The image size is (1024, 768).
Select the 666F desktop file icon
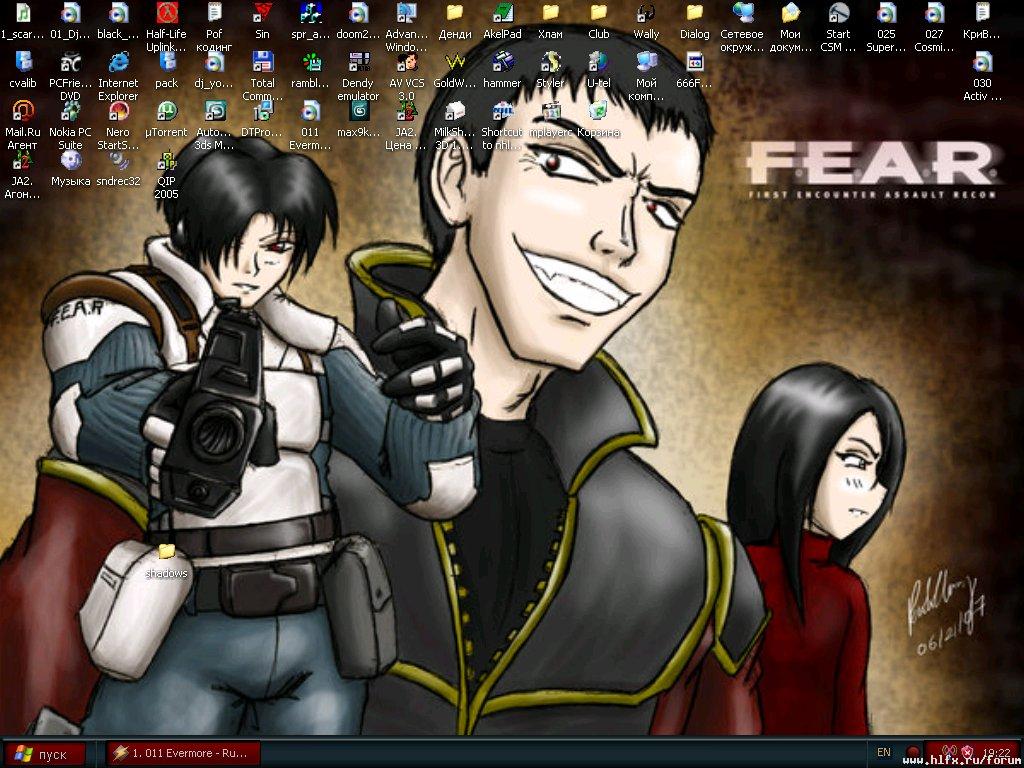(x=694, y=61)
